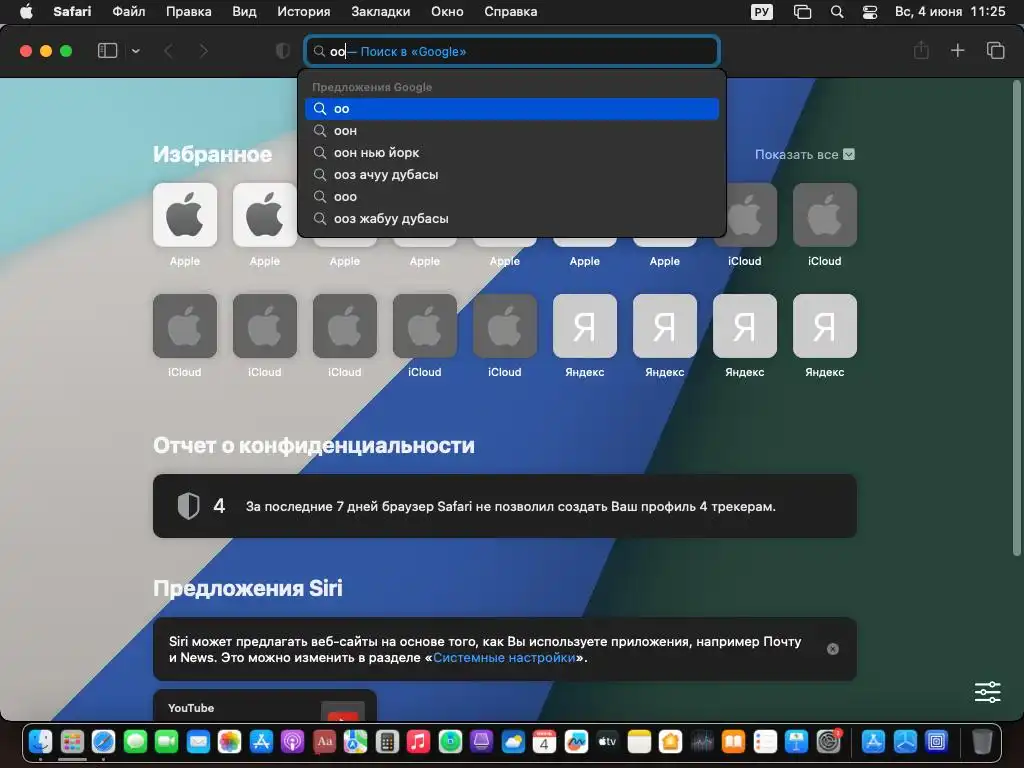Collapse favorites via «Показать все»
The height and width of the screenshot is (768, 1024).
[x=805, y=155]
